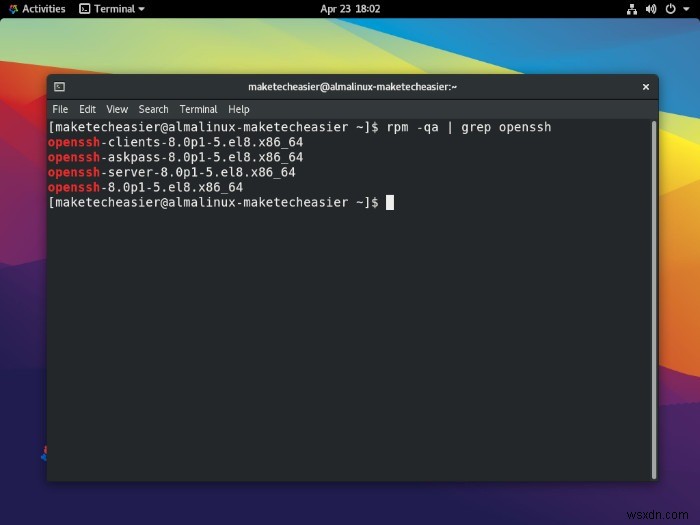Click the window title maketecheasier@almalinux-maketecheasier:~

[352, 87]
